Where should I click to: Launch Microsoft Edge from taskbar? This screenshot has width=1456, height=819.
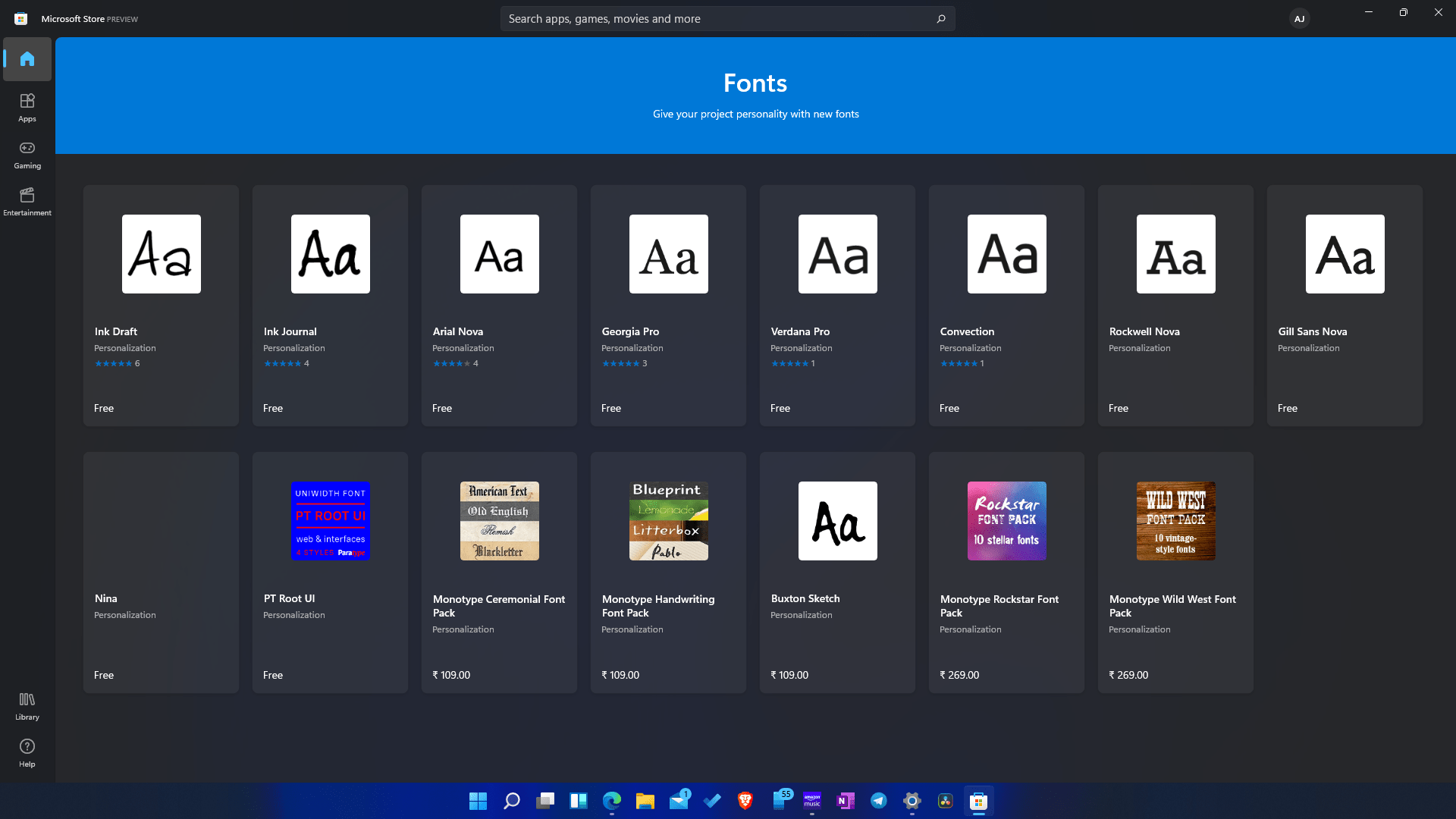point(611,801)
